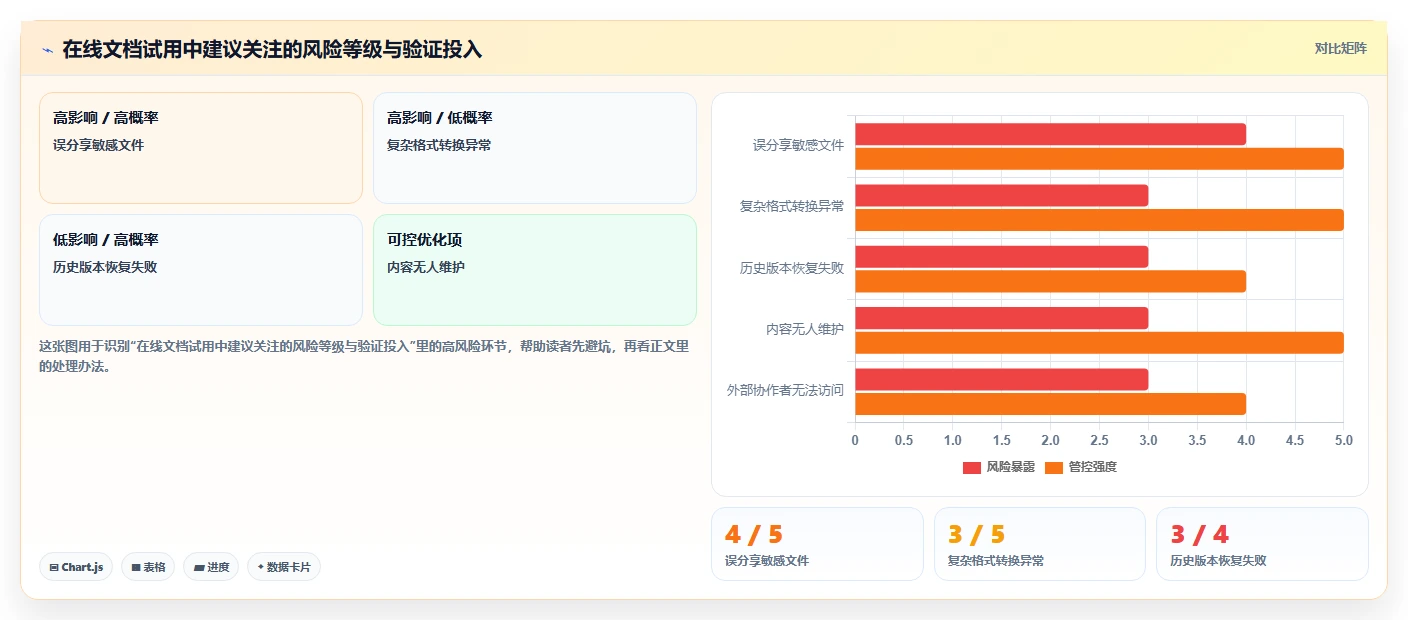Click the 进度 tag chip
The width and height of the screenshot is (1408, 620).
211,567
